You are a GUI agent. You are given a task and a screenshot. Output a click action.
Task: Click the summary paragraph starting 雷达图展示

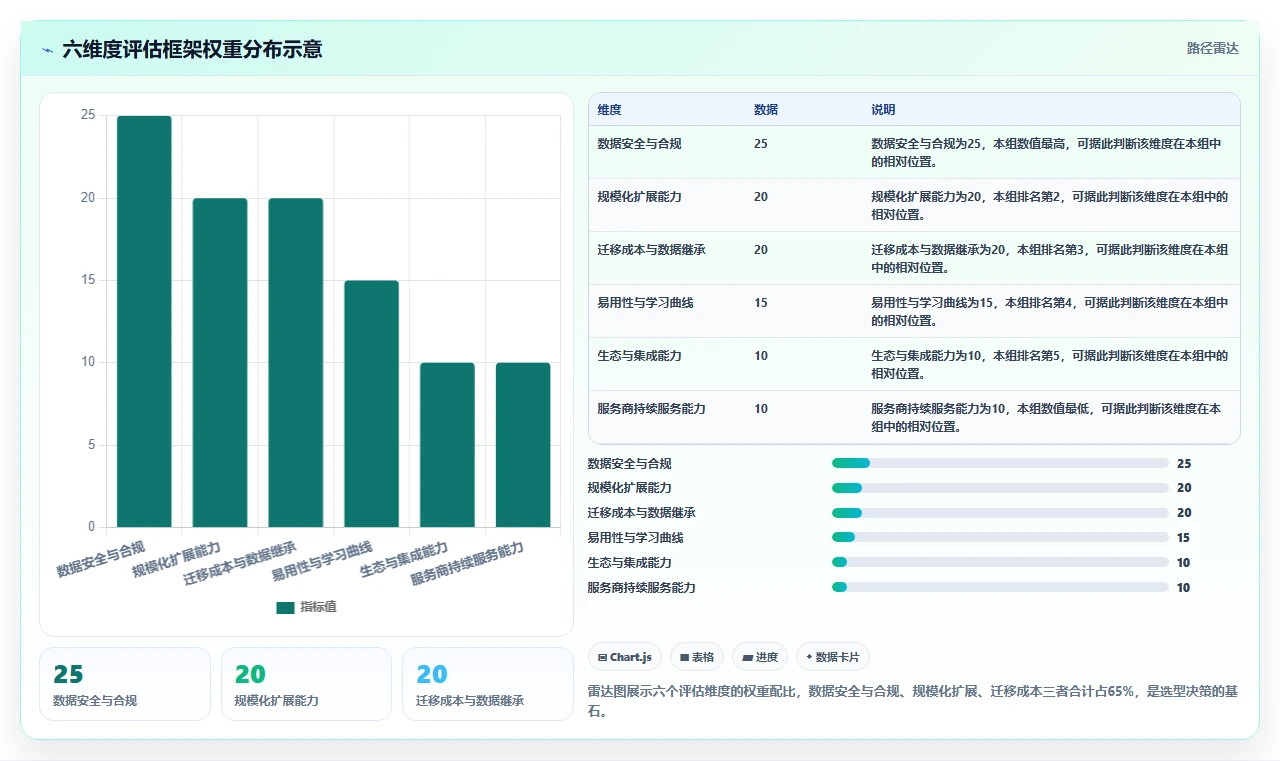(x=913, y=702)
